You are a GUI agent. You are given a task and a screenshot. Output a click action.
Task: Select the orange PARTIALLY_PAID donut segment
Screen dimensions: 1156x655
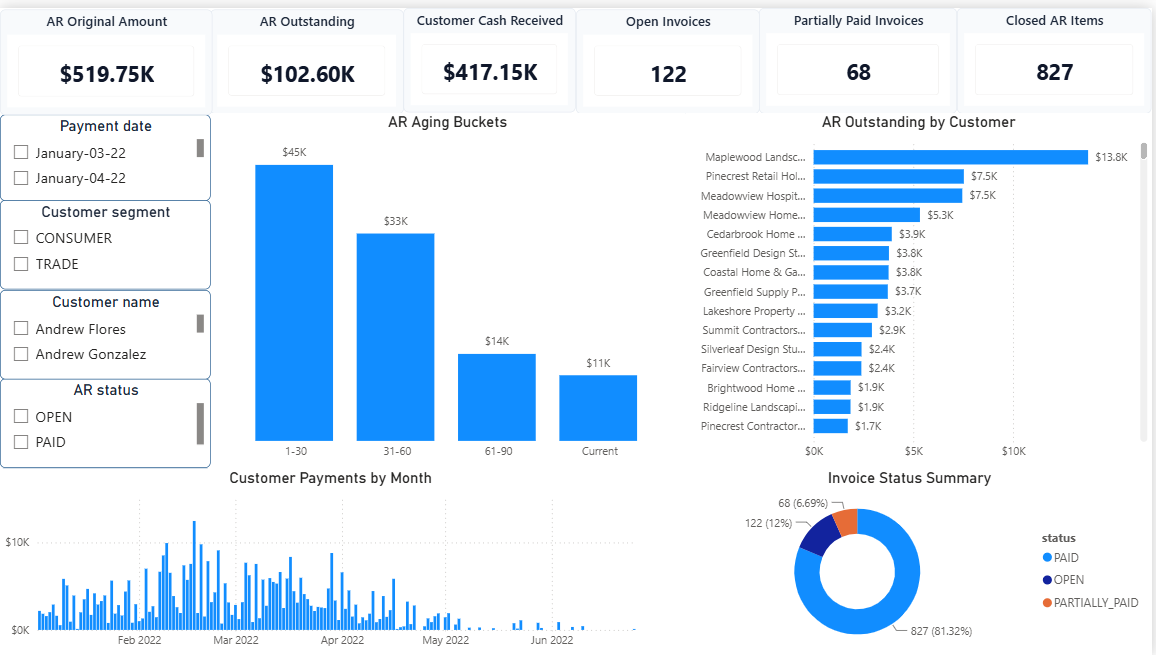click(847, 521)
